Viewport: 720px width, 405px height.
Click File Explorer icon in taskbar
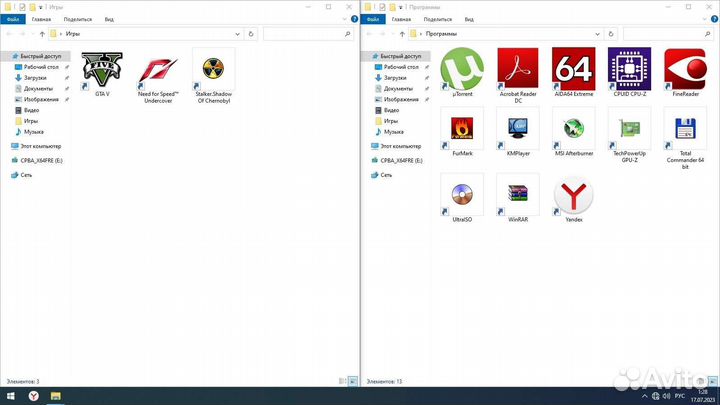[x=56, y=396]
